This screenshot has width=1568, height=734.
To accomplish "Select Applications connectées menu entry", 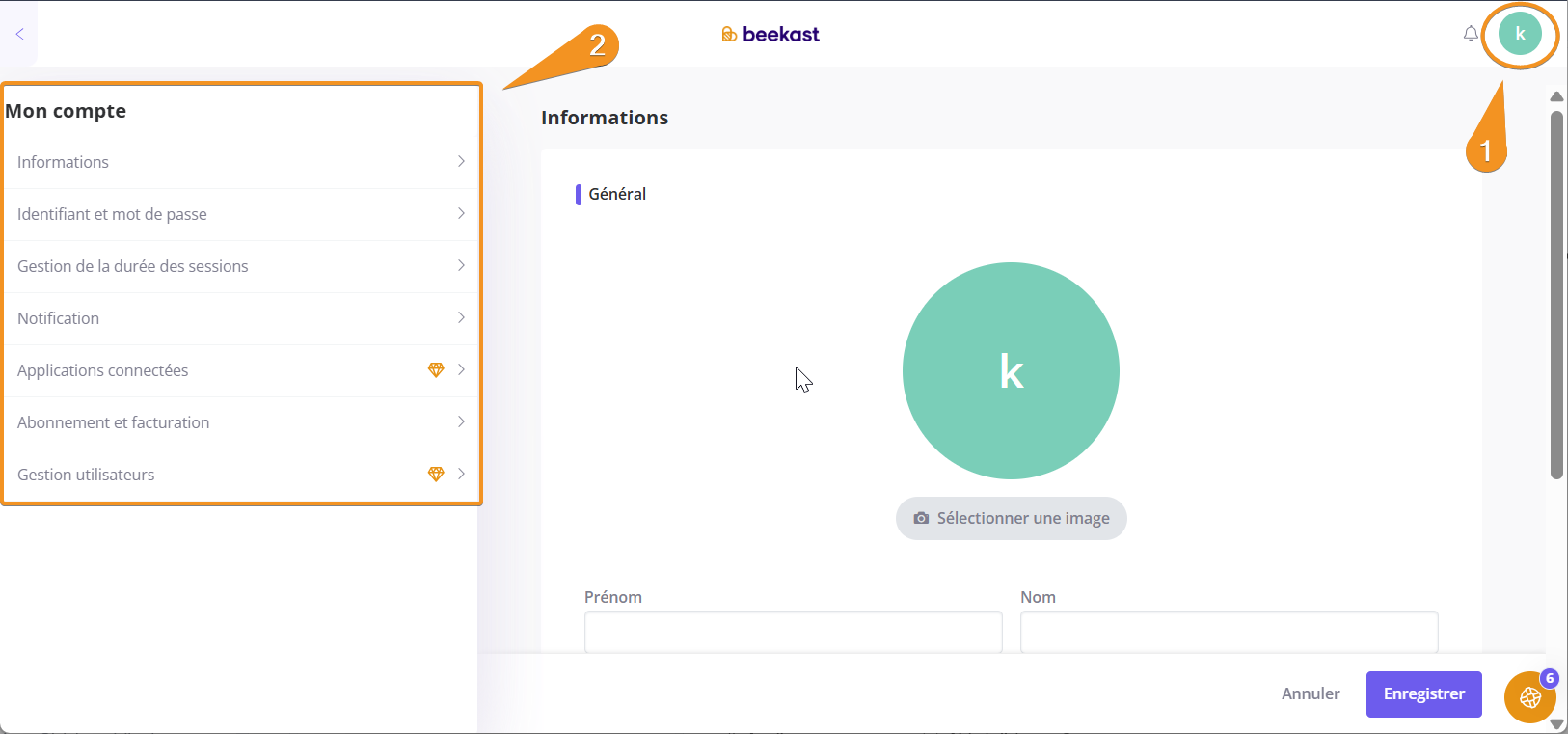I will 103,370.
